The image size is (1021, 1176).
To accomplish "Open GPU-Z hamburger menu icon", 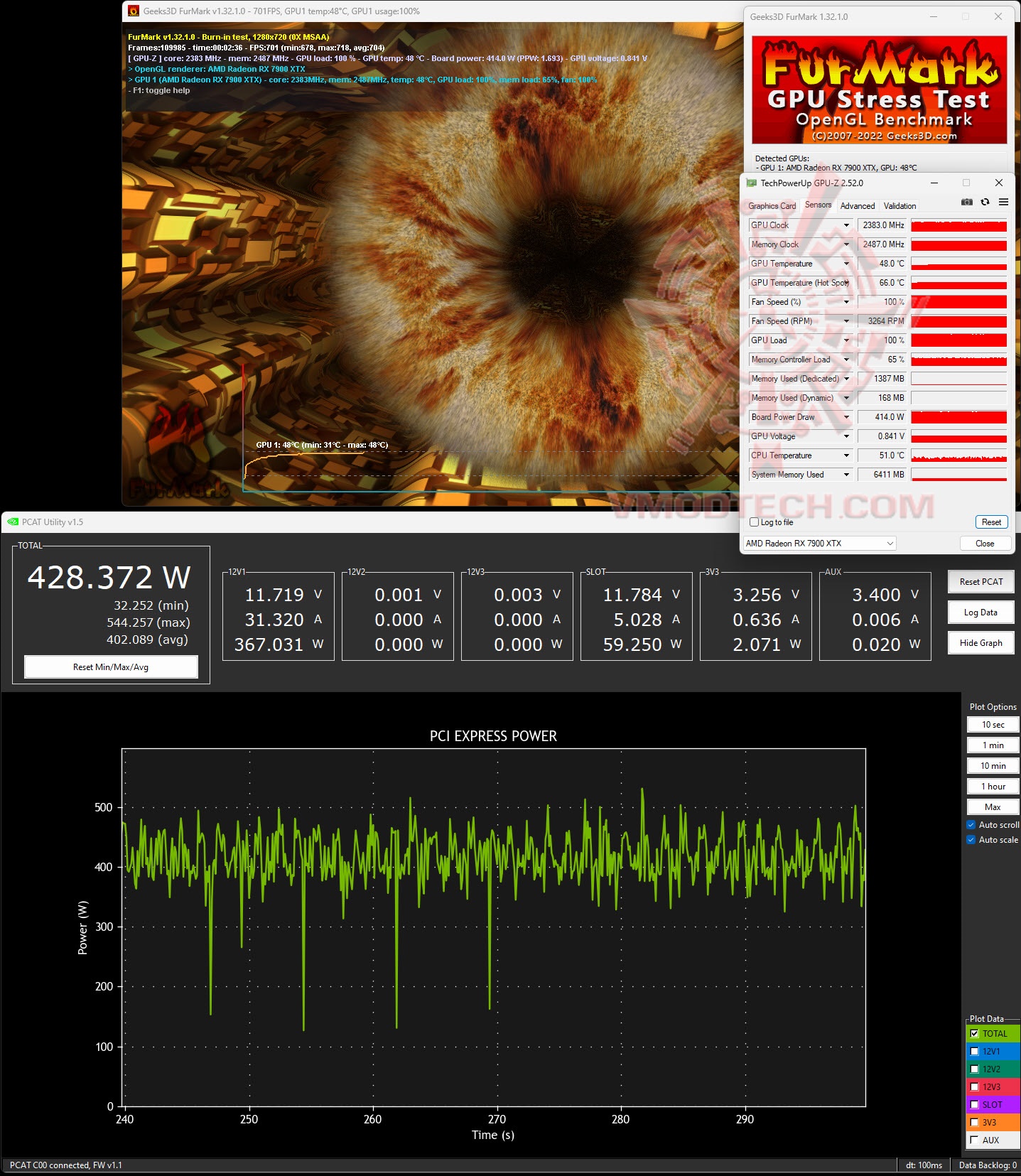I will [1003, 203].
